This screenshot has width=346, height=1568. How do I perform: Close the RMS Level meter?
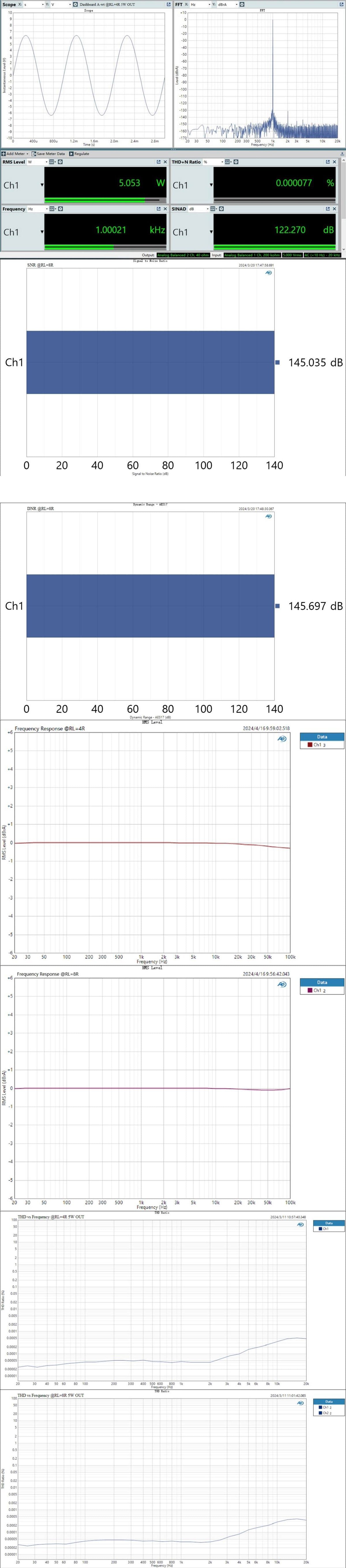click(165, 162)
